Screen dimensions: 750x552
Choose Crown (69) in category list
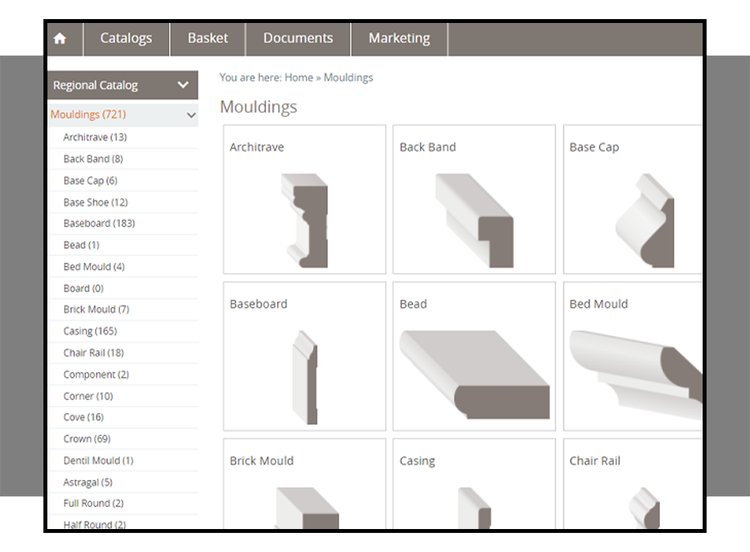pyautogui.click(x=87, y=439)
